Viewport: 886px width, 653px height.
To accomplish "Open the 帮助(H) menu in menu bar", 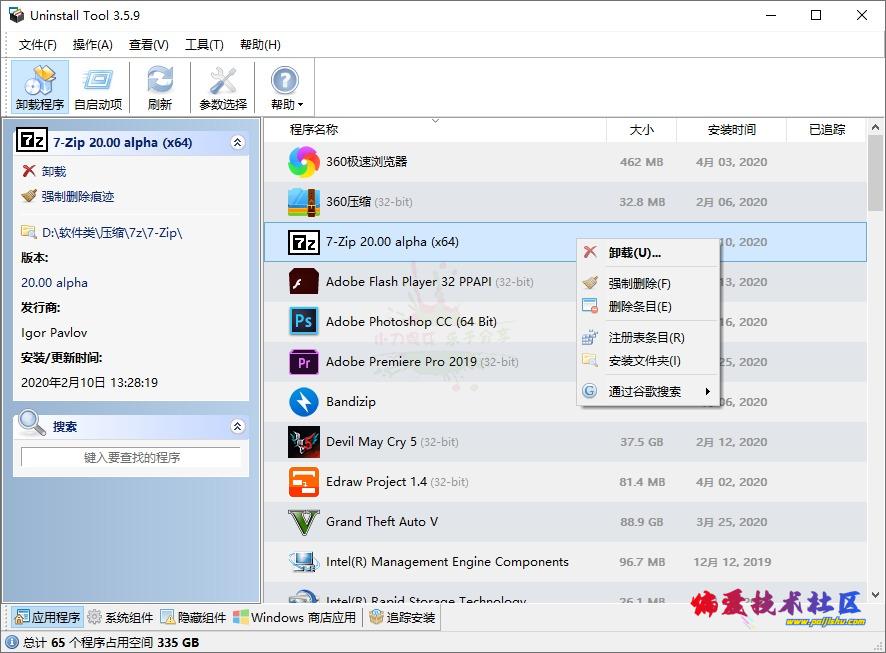I will click(x=260, y=45).
